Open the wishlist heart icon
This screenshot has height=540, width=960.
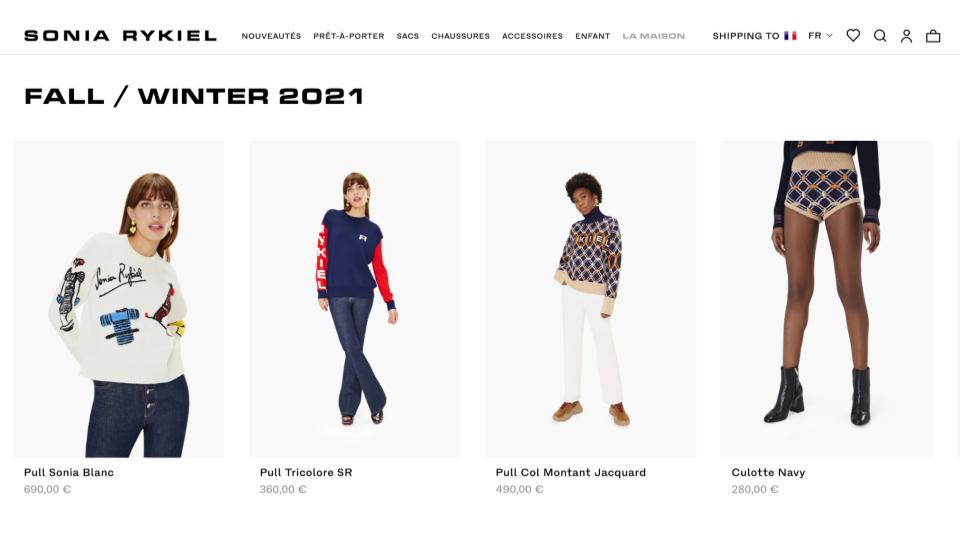853,36
